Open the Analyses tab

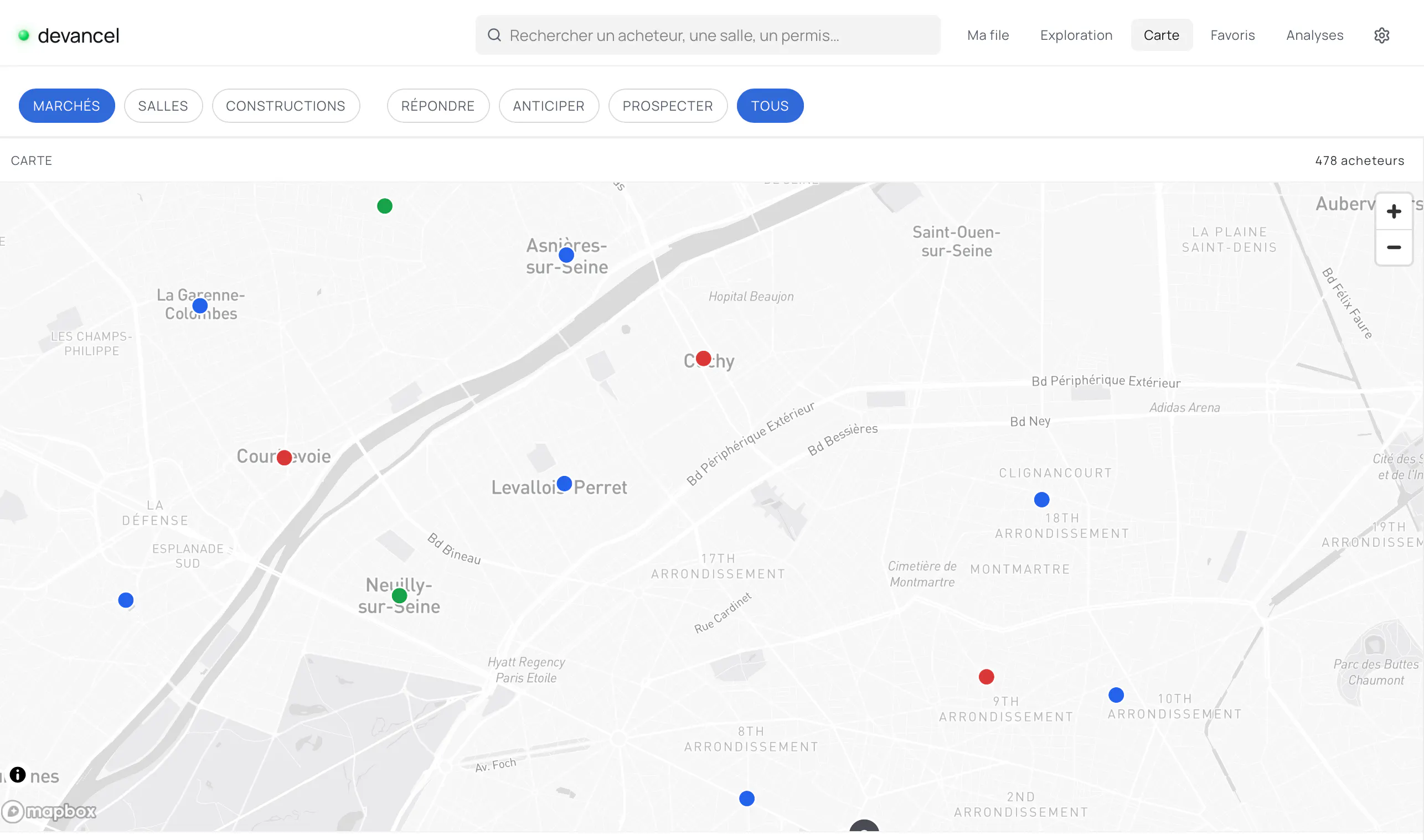pyautogui.click(x=1314, y=35)
